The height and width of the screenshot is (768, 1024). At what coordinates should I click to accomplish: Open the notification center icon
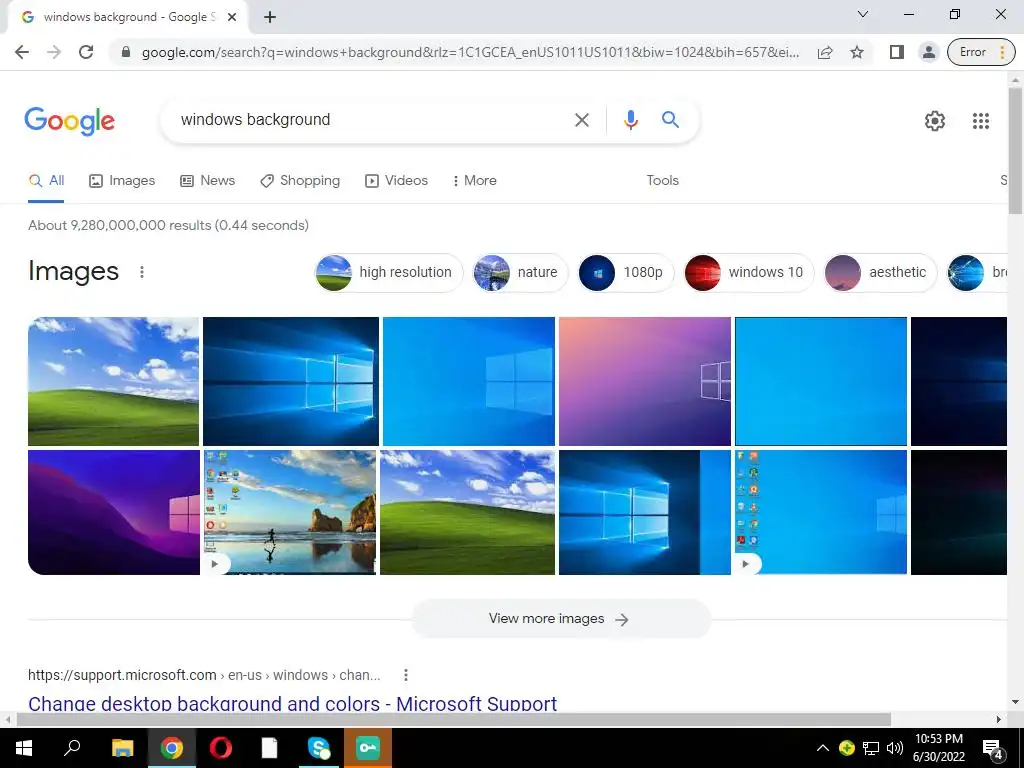993,749
